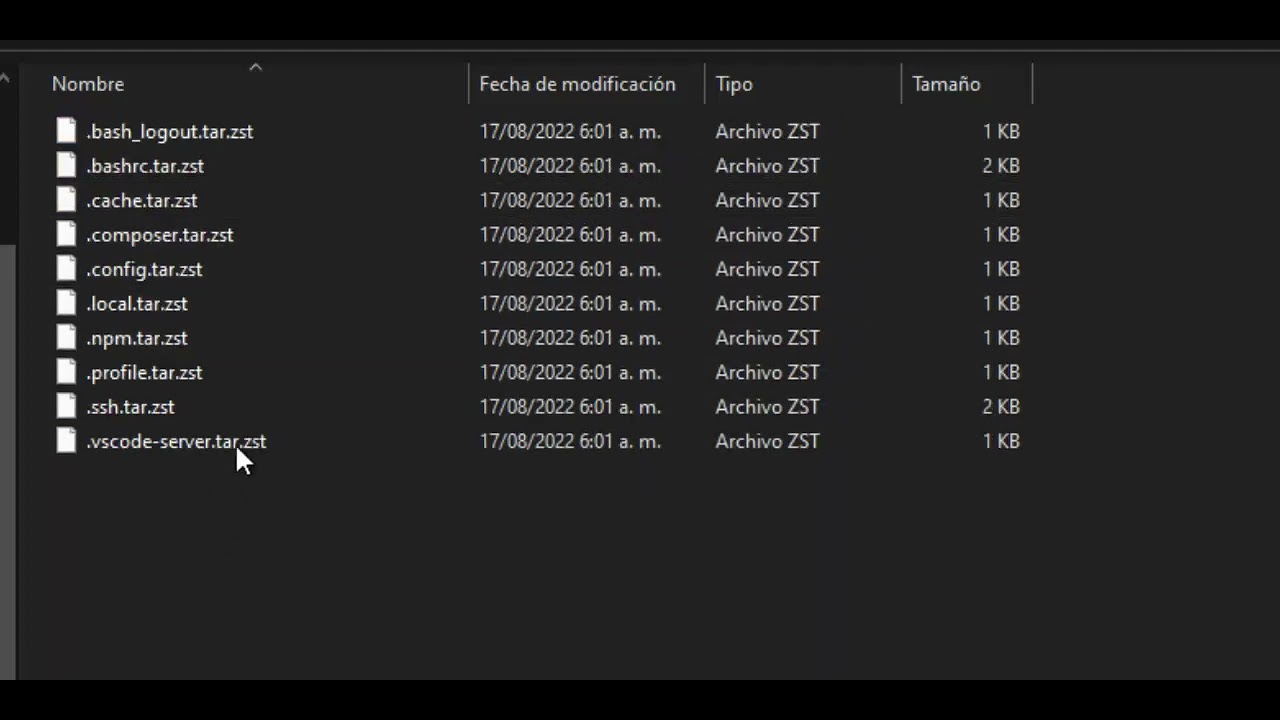Click the file icon beside .local.tar.zst
The width and height of the screenshot is (1280, 720).
tap(66, 304)
